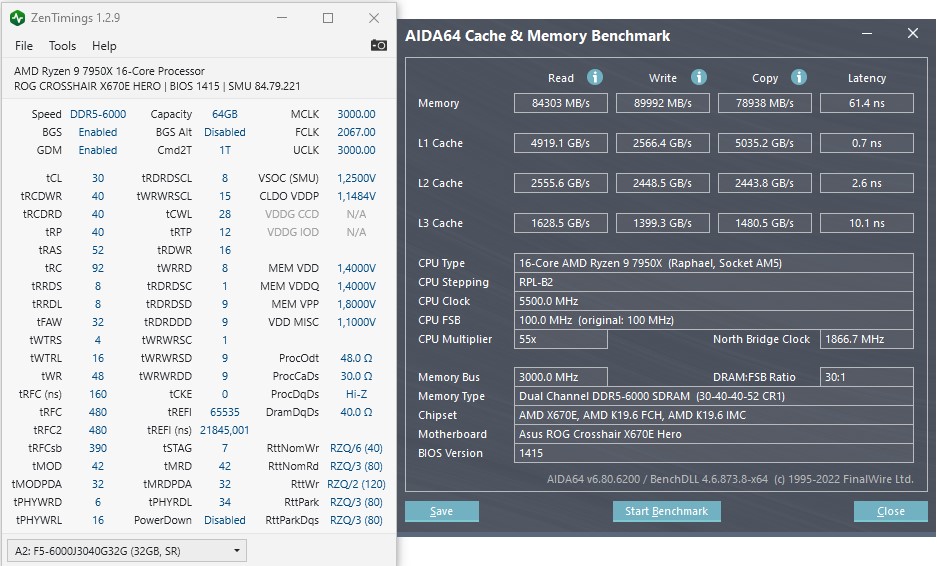Click the 64GB capacity value
The height and width of the screenshot is (566, 937).
225,114
